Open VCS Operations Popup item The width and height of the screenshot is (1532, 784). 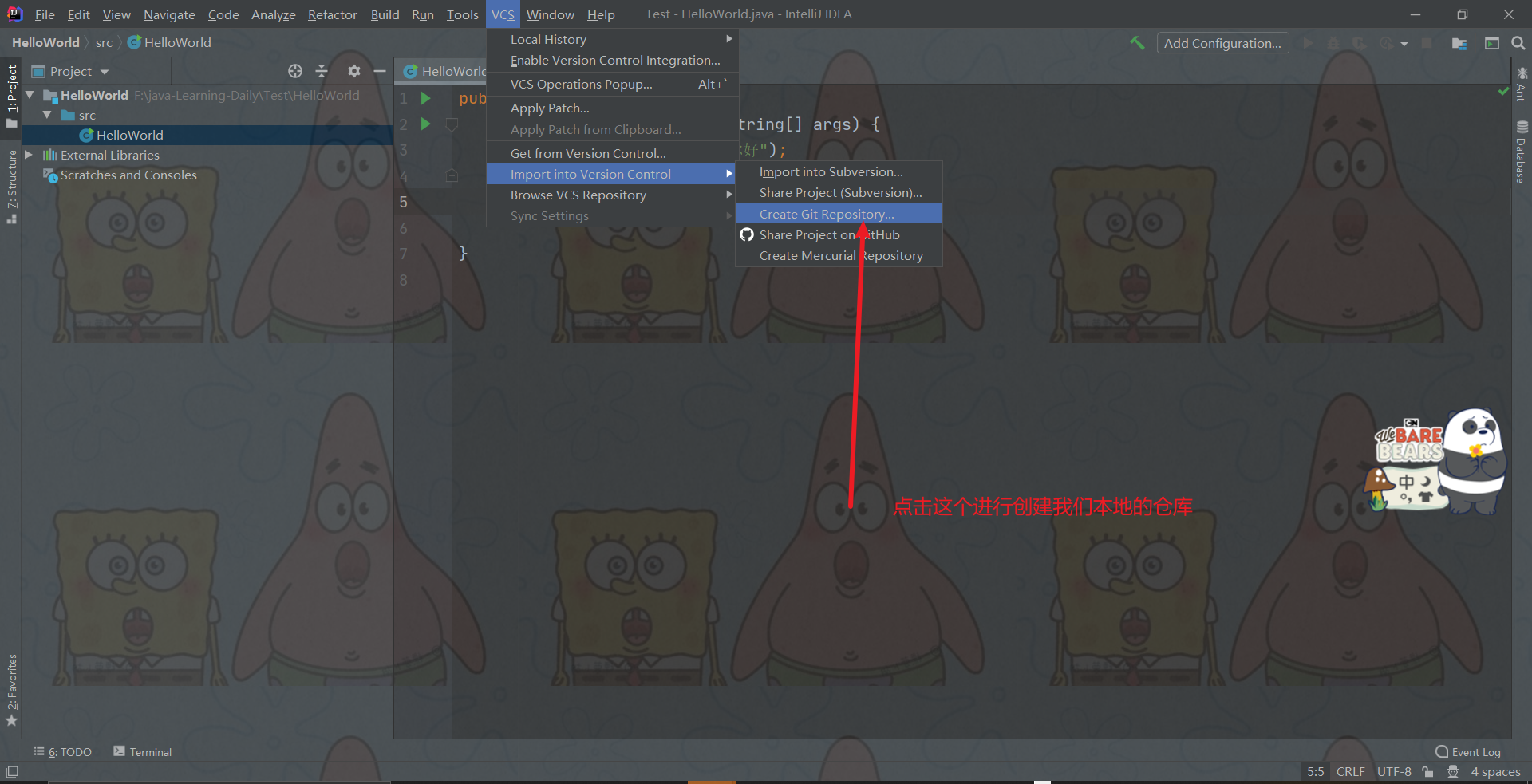coord(610,84)
